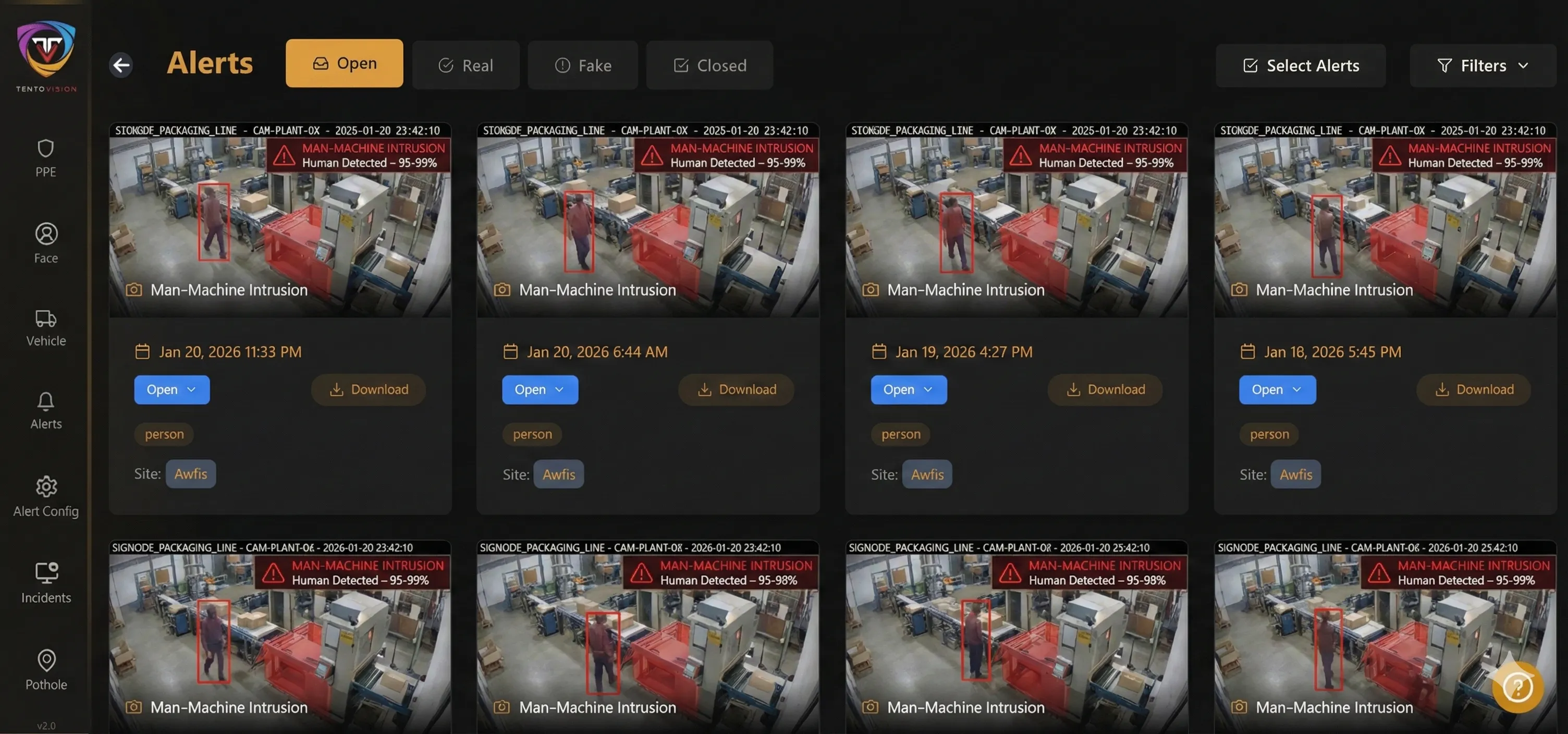Open the help question mark bubble
Viewport: 1568px width, 734px height.
coord(1517,687)
